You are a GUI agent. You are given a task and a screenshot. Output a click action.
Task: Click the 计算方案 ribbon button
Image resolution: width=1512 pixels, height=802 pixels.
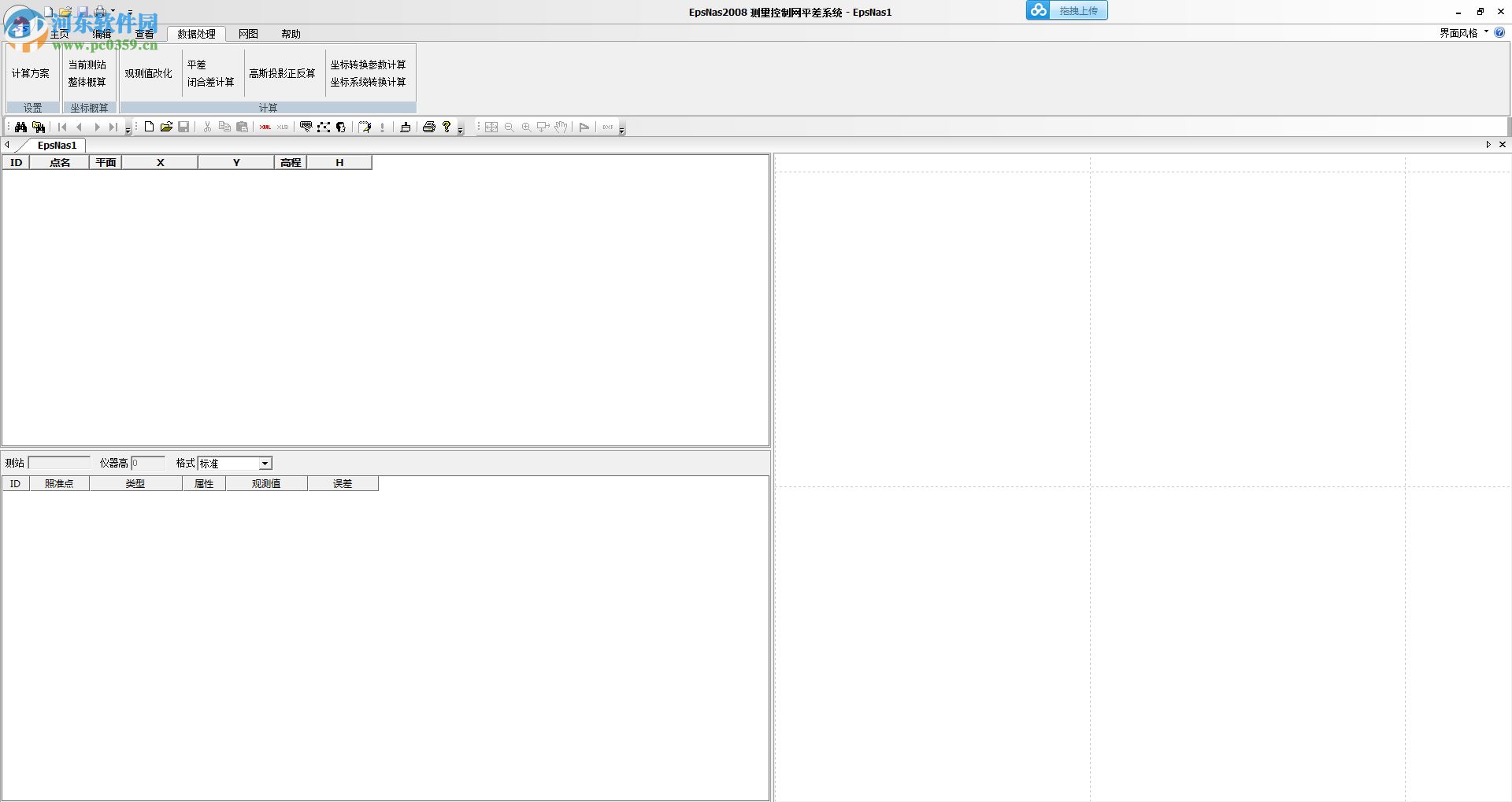click(31, 73)
